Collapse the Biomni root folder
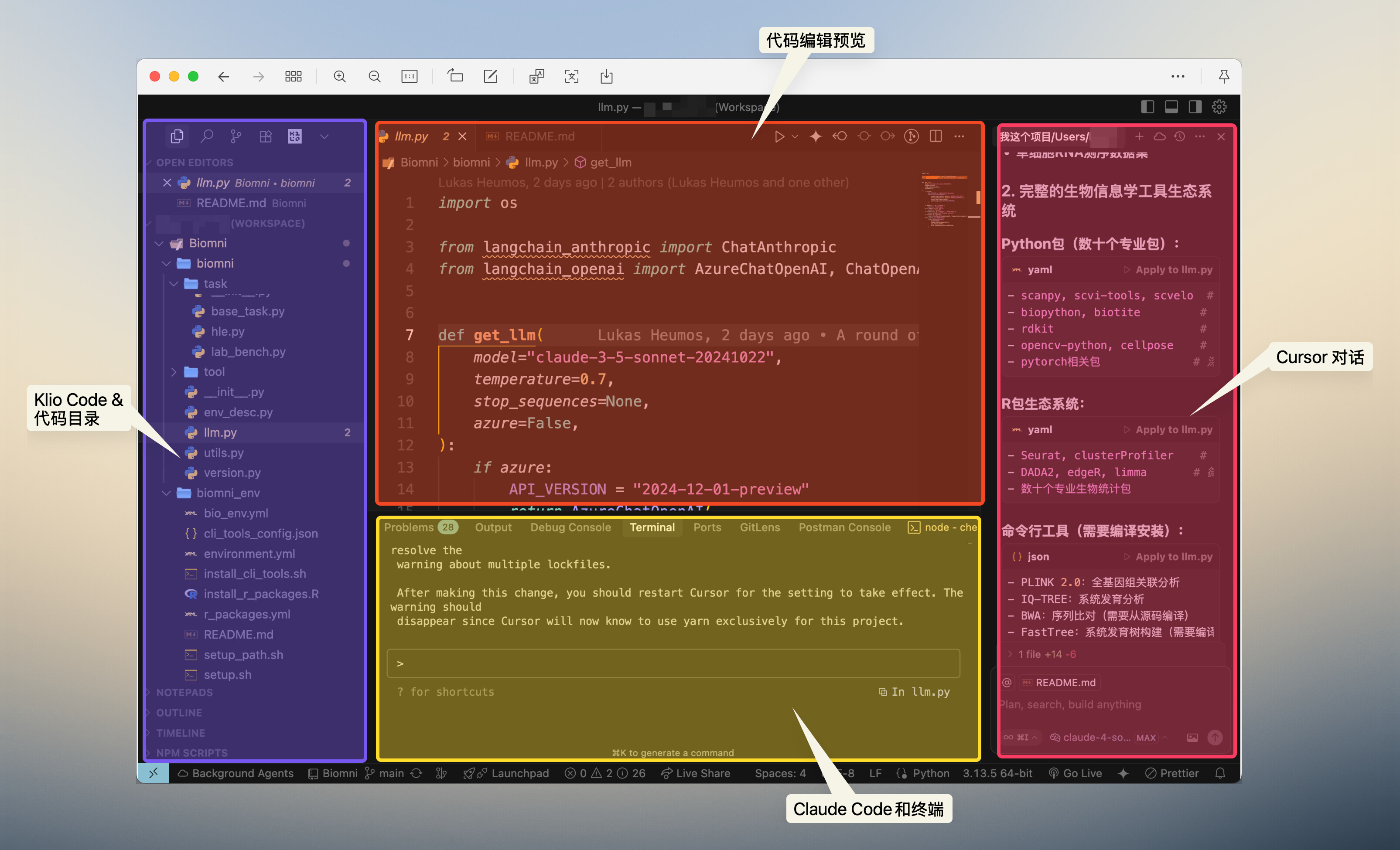The height and width of the screenshot is (850, 1400). 158,244
